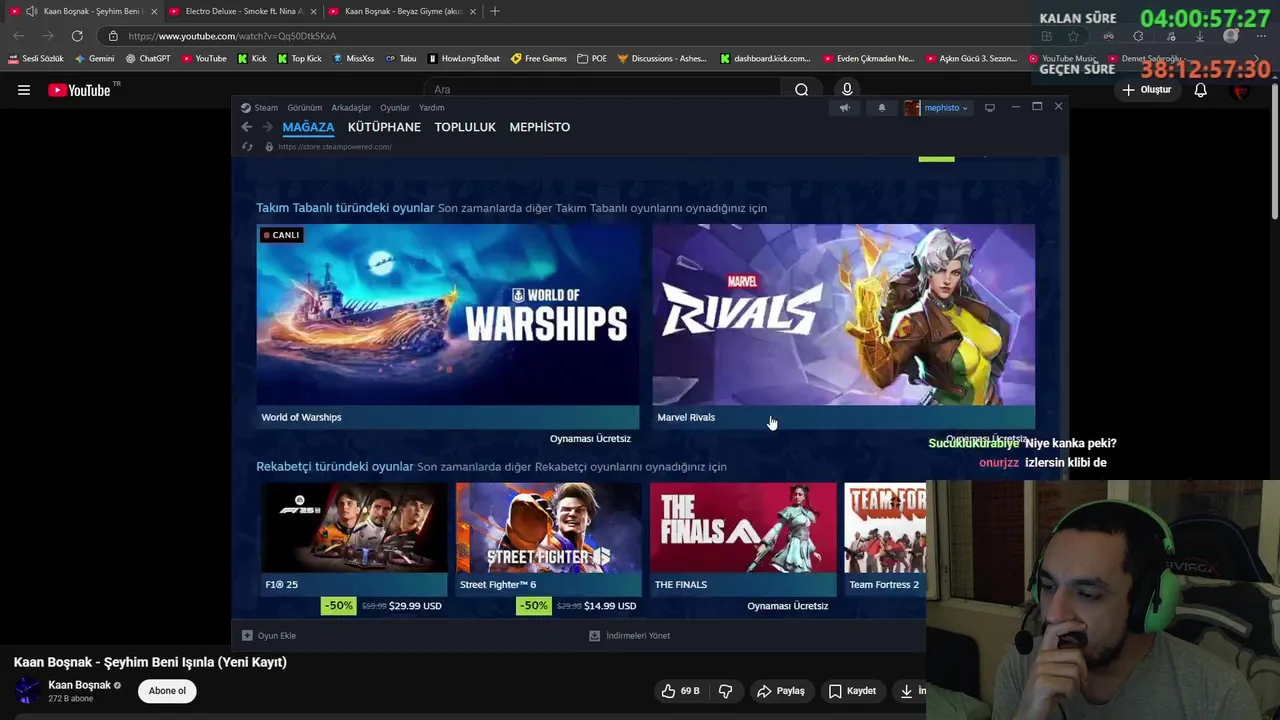The width and height of the screenshot is (1280, 720).
Task: Click the Steam announcements megaphone icon
Action: tap(845, 108)
